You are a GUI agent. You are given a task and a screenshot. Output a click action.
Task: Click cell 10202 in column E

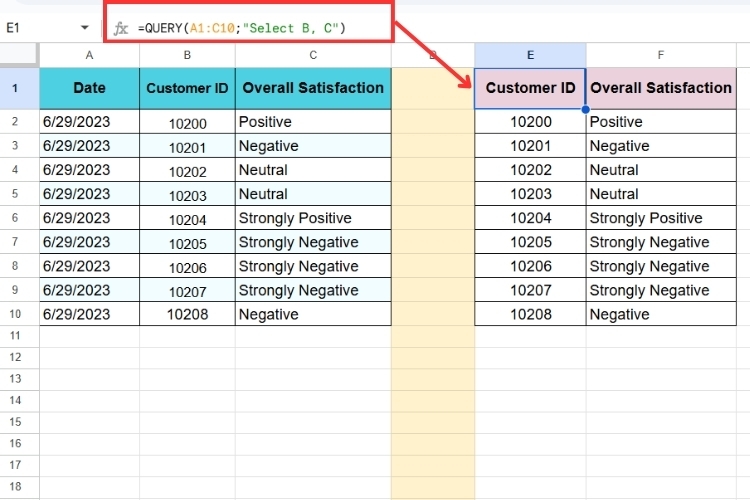tap(530, 170)
